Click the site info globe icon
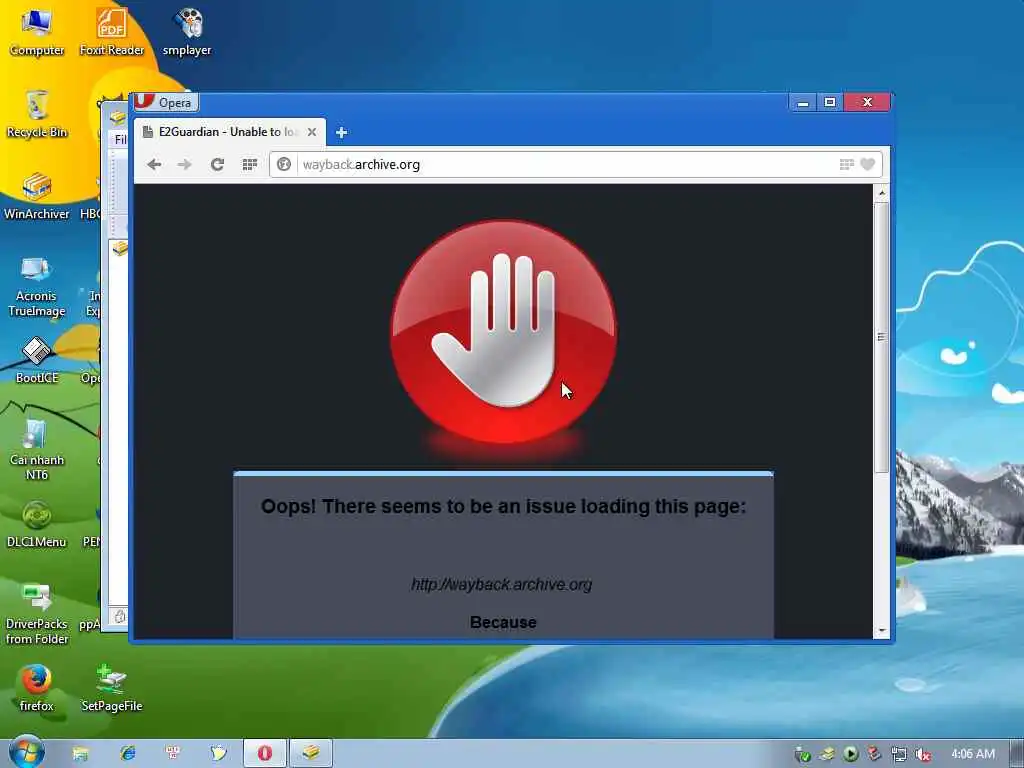 [284, 165]
